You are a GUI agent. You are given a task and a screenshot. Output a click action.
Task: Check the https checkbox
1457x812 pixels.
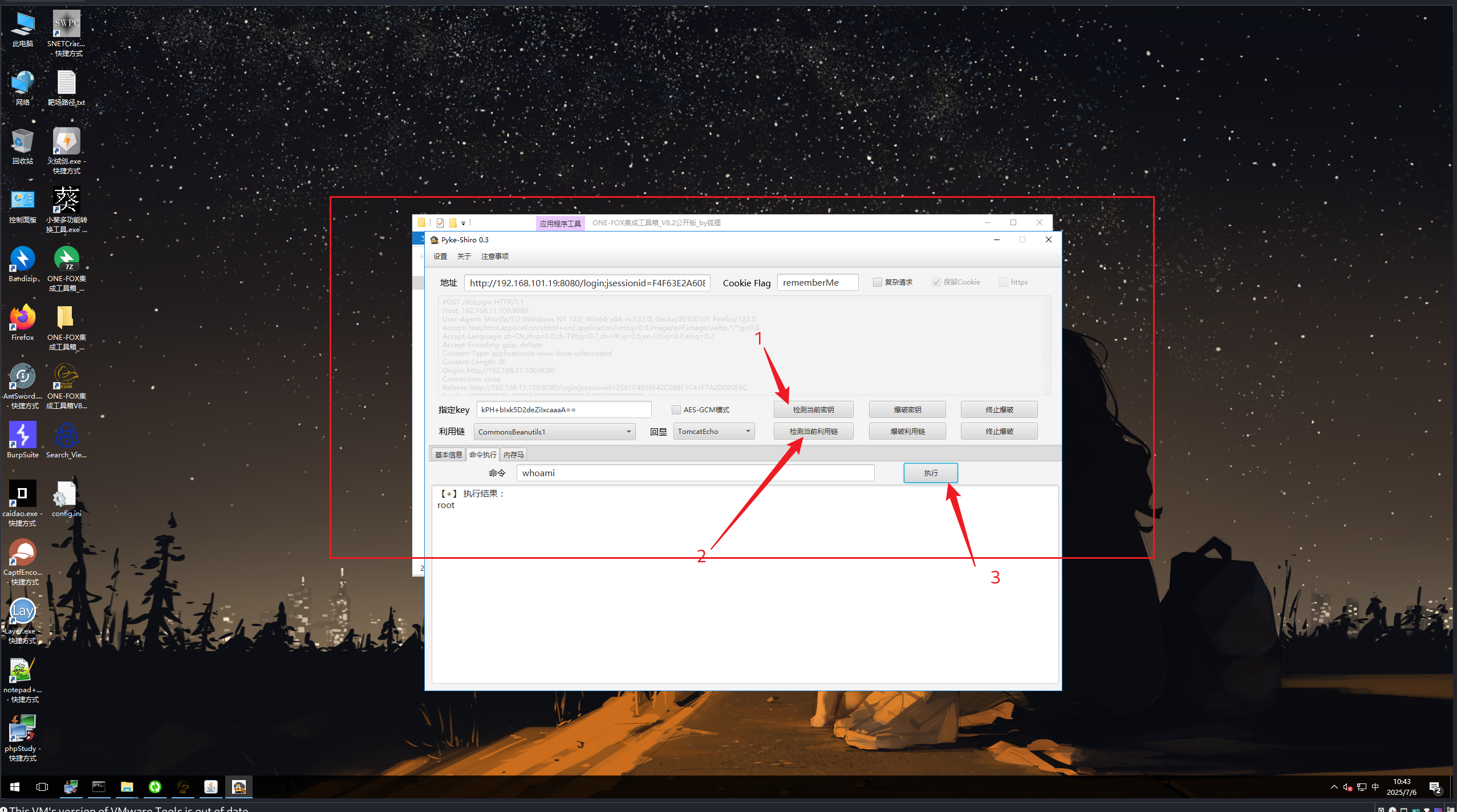[1004, 282]
